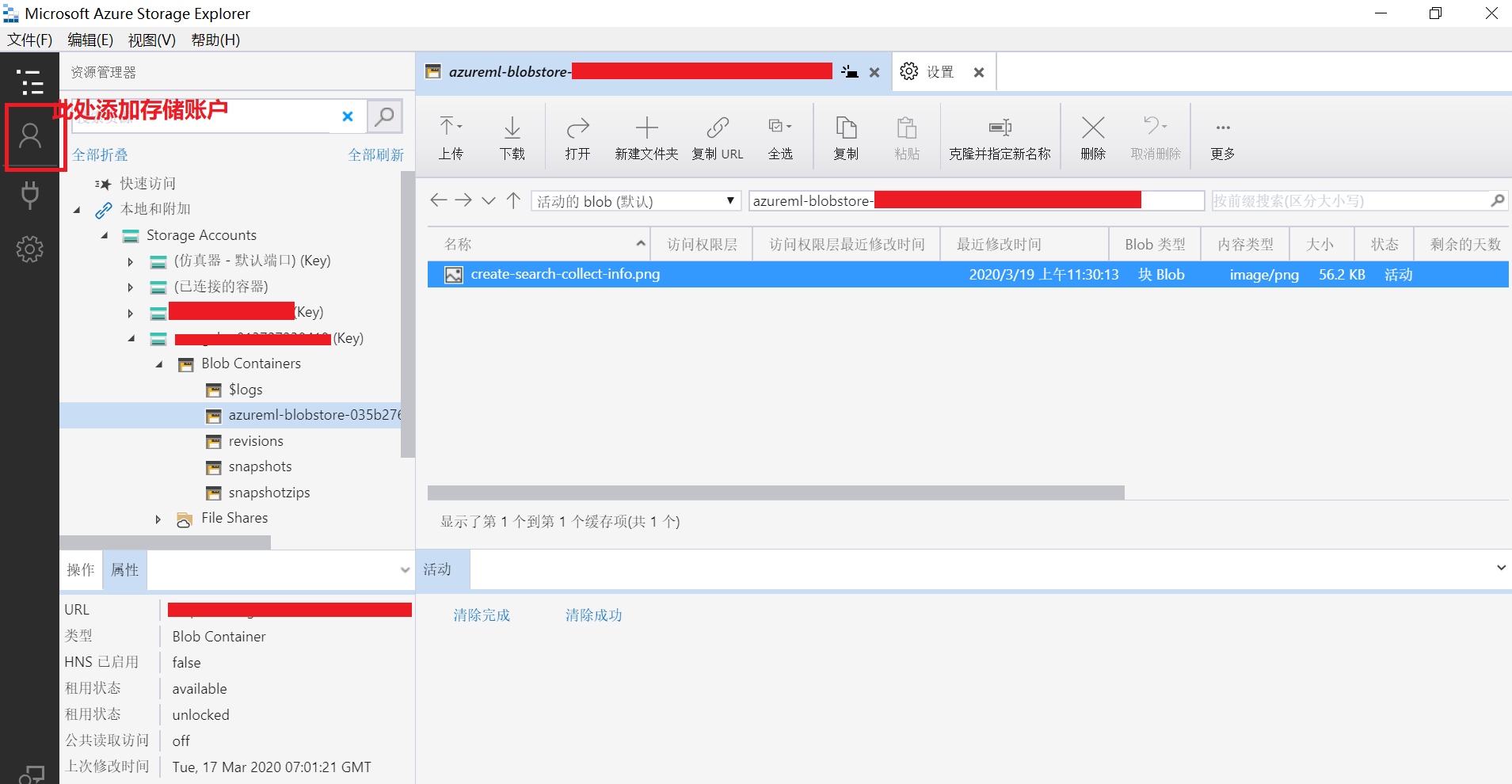Click the container path address field

tap(977, 200)
